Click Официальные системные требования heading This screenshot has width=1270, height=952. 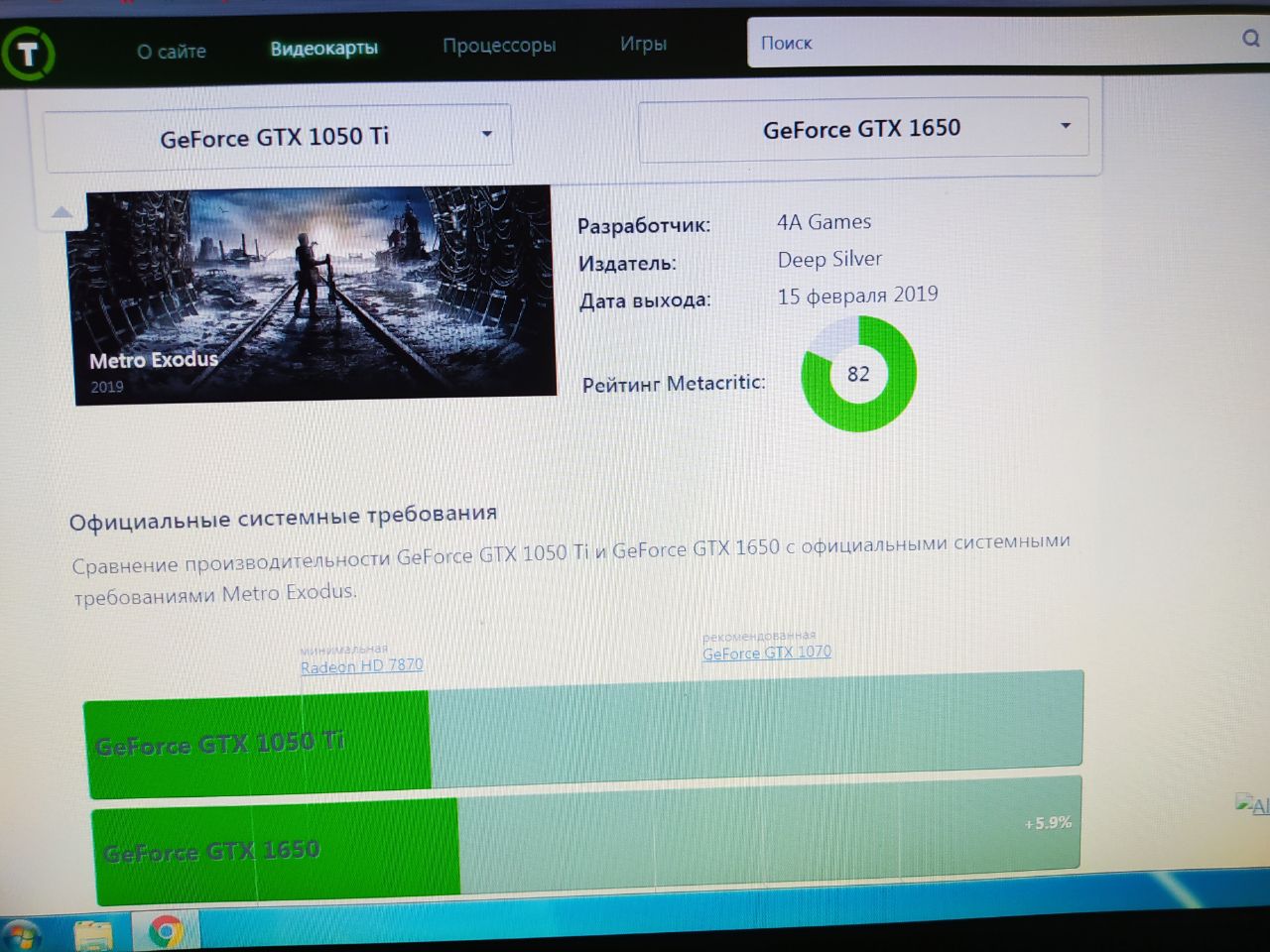[x=284, y=517]
